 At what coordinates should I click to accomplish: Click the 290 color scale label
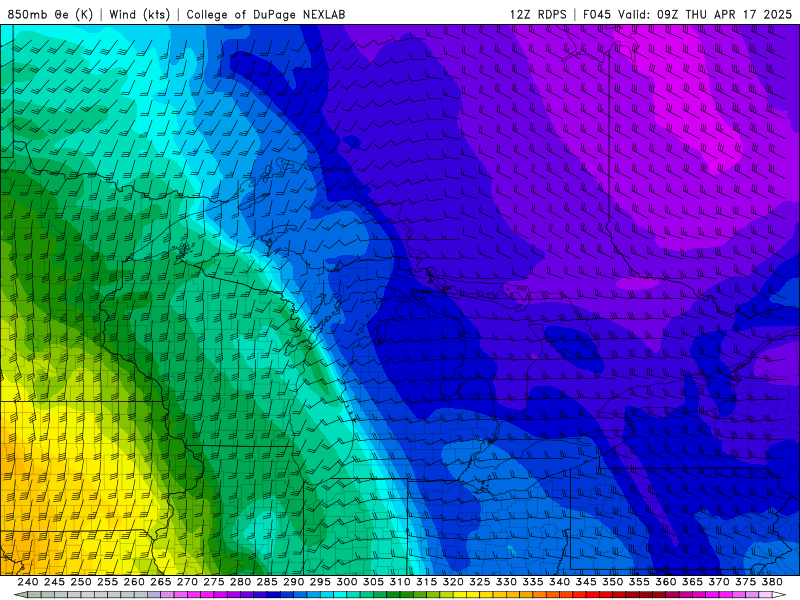click(x=293, y=582)
